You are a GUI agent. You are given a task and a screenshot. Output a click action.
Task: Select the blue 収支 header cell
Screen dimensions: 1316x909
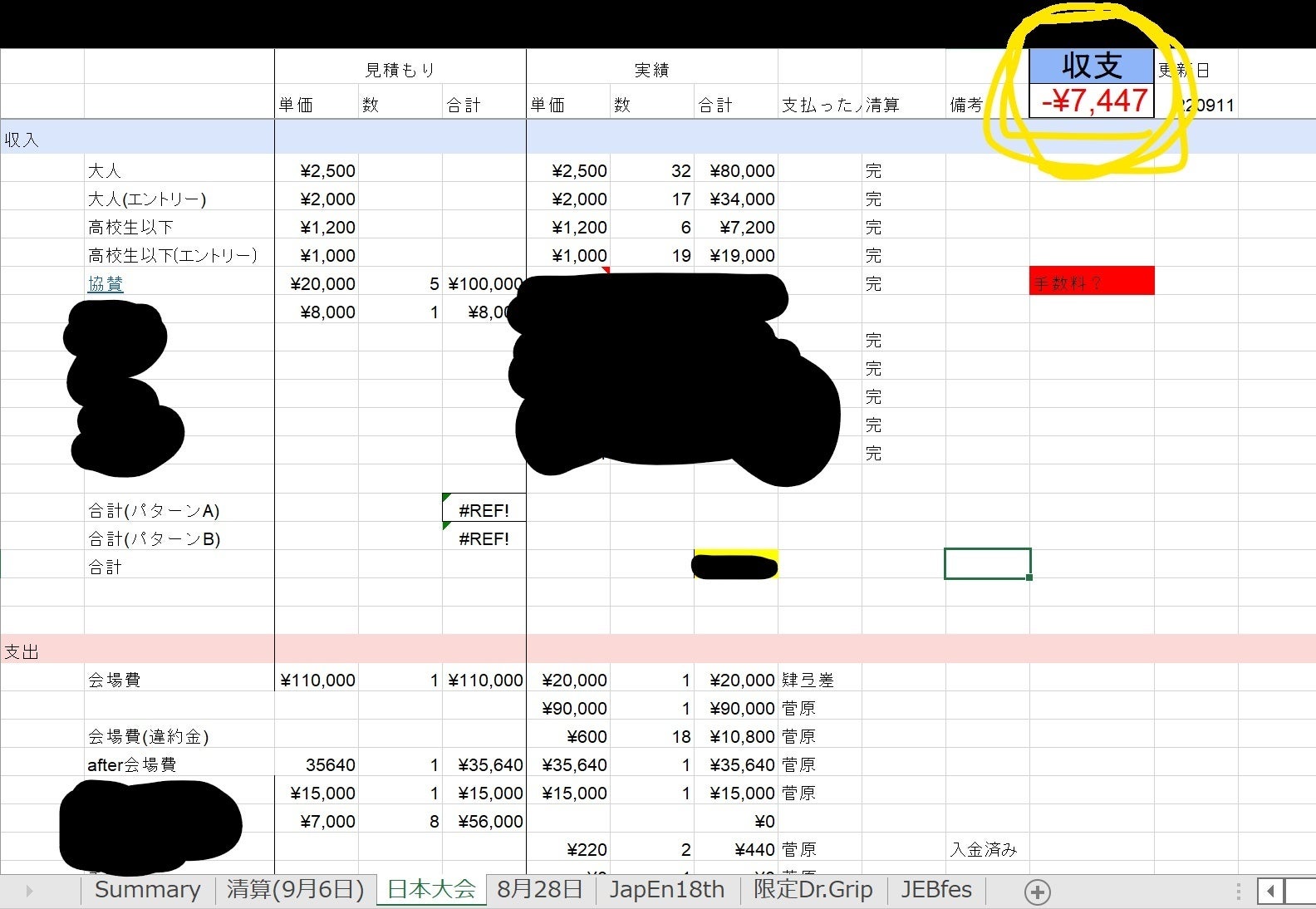[1091, 66]
